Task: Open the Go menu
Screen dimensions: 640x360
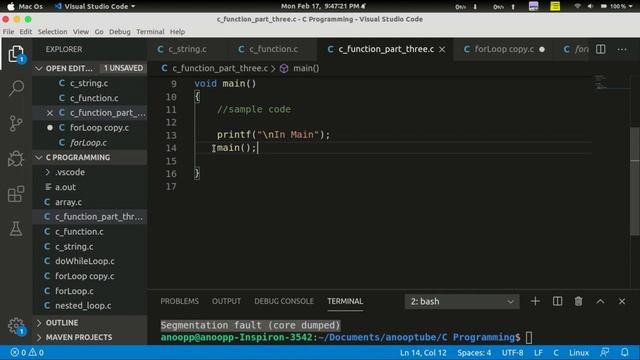Action: pos(99,31)
